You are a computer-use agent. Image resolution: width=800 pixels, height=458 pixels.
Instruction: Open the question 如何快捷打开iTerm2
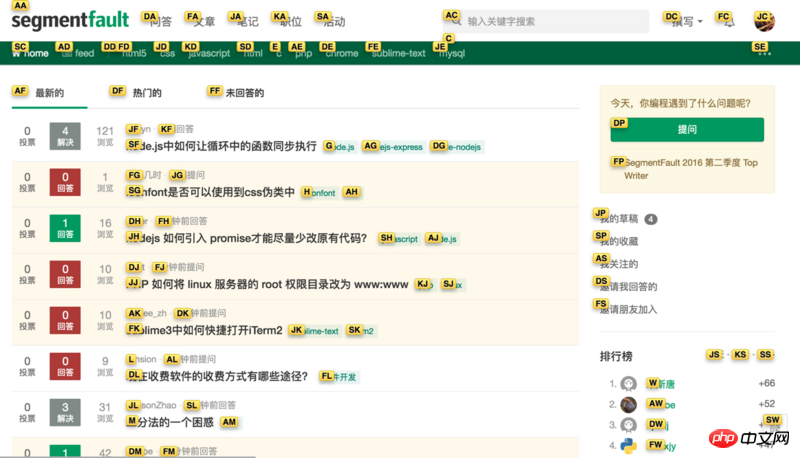tap(204, 330)
